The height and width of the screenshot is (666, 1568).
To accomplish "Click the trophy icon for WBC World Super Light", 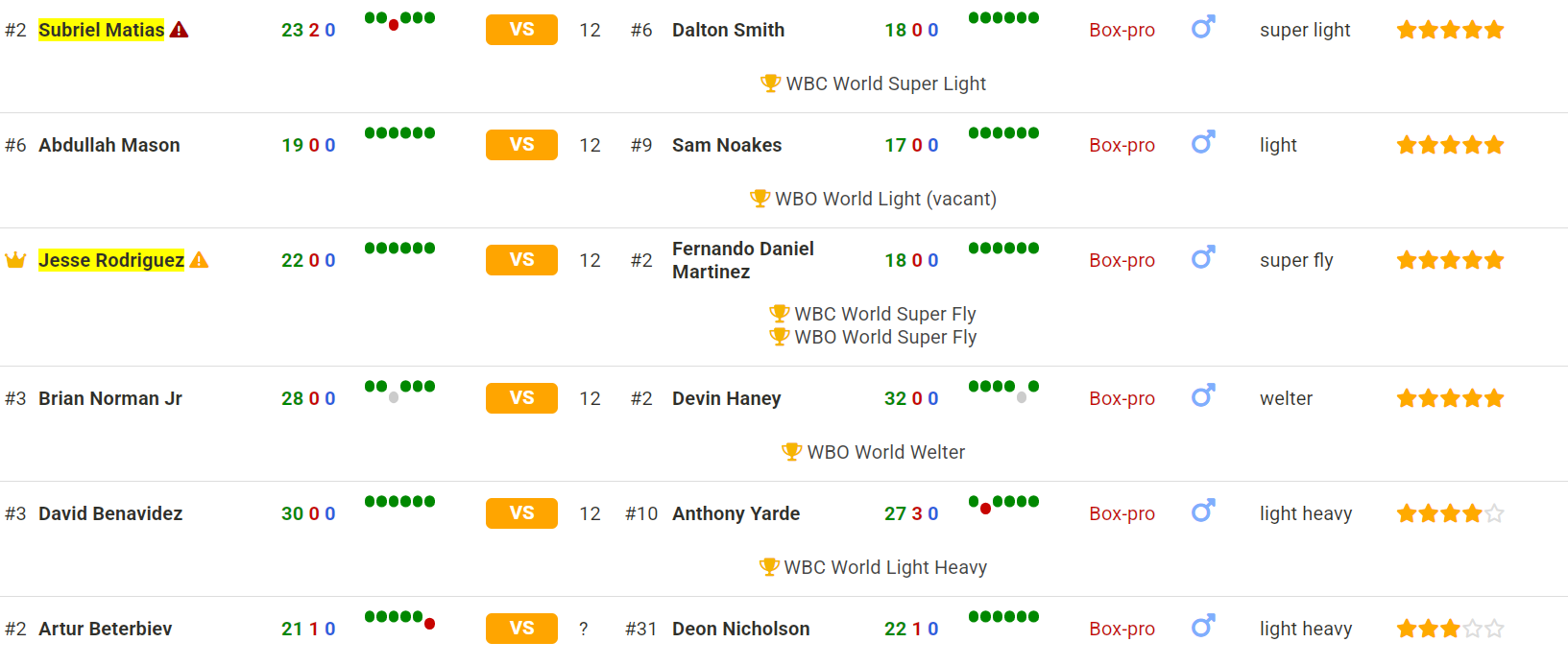I will [x=770, y=83].
